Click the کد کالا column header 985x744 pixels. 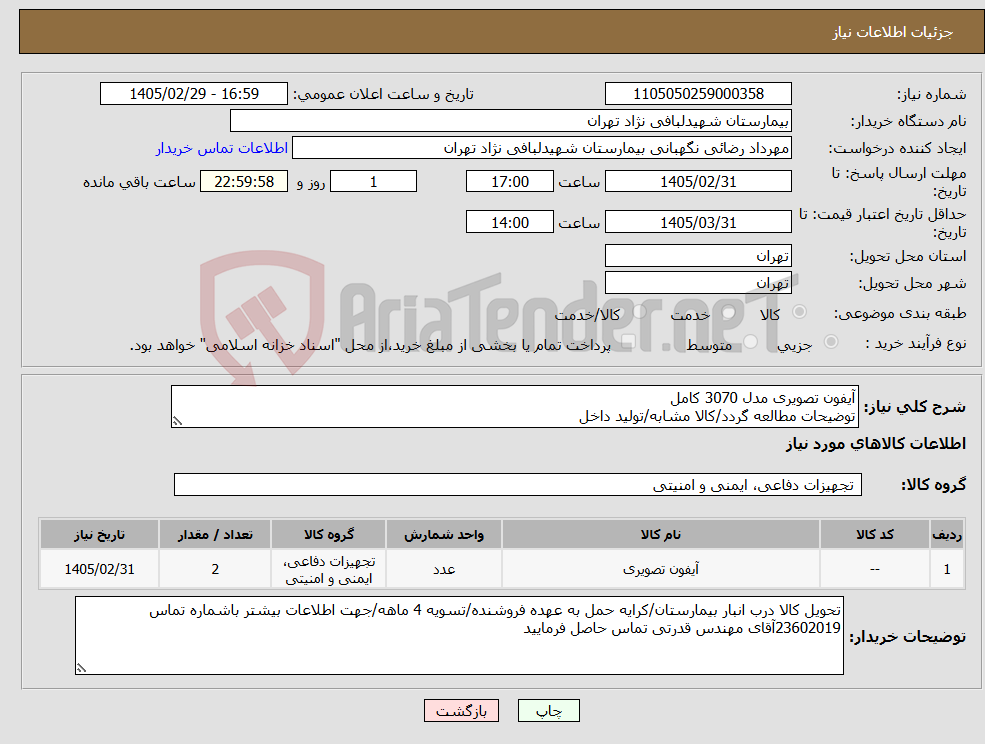874,535
